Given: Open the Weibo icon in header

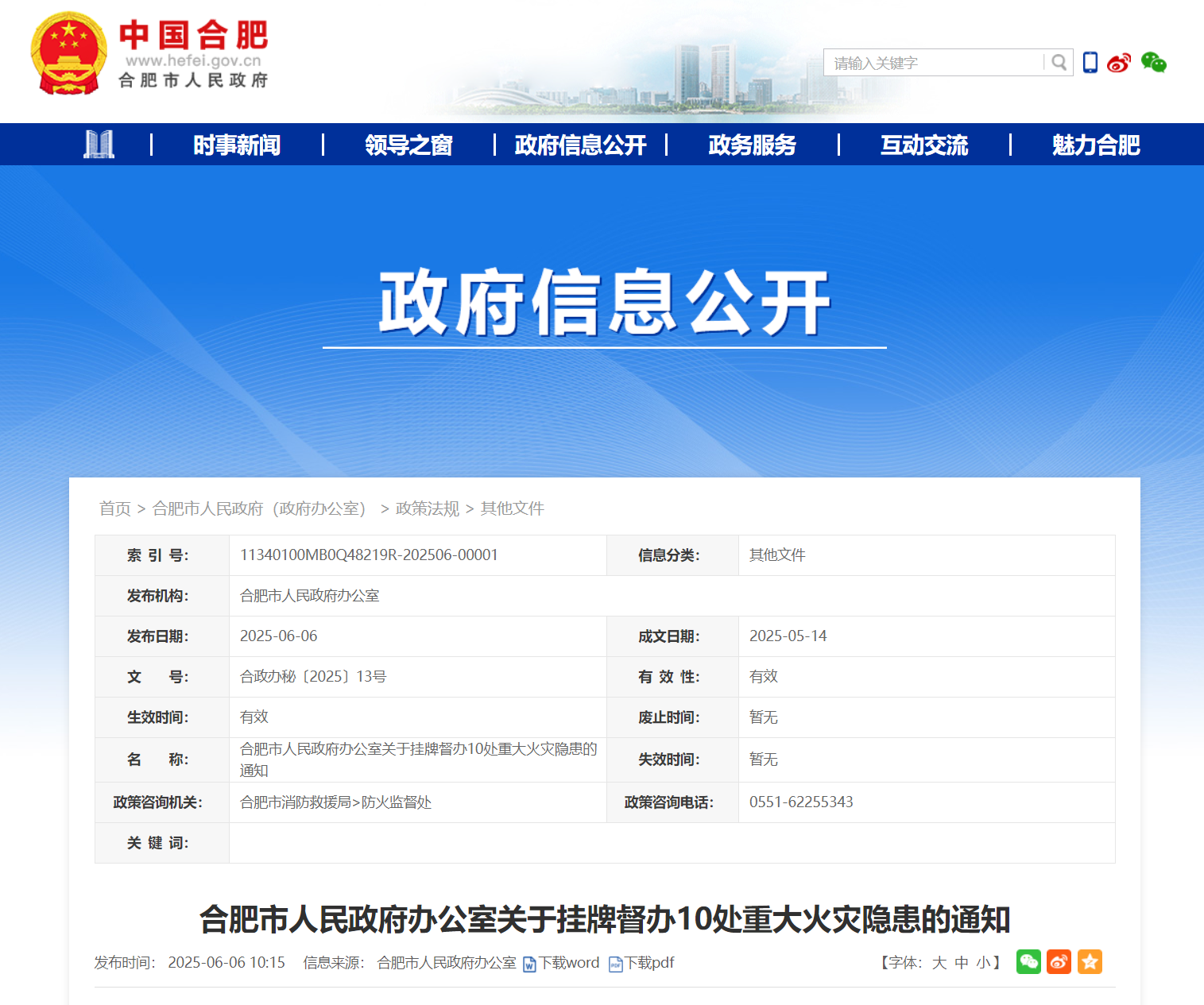Looking at the screenshot, I should 1119,62.
